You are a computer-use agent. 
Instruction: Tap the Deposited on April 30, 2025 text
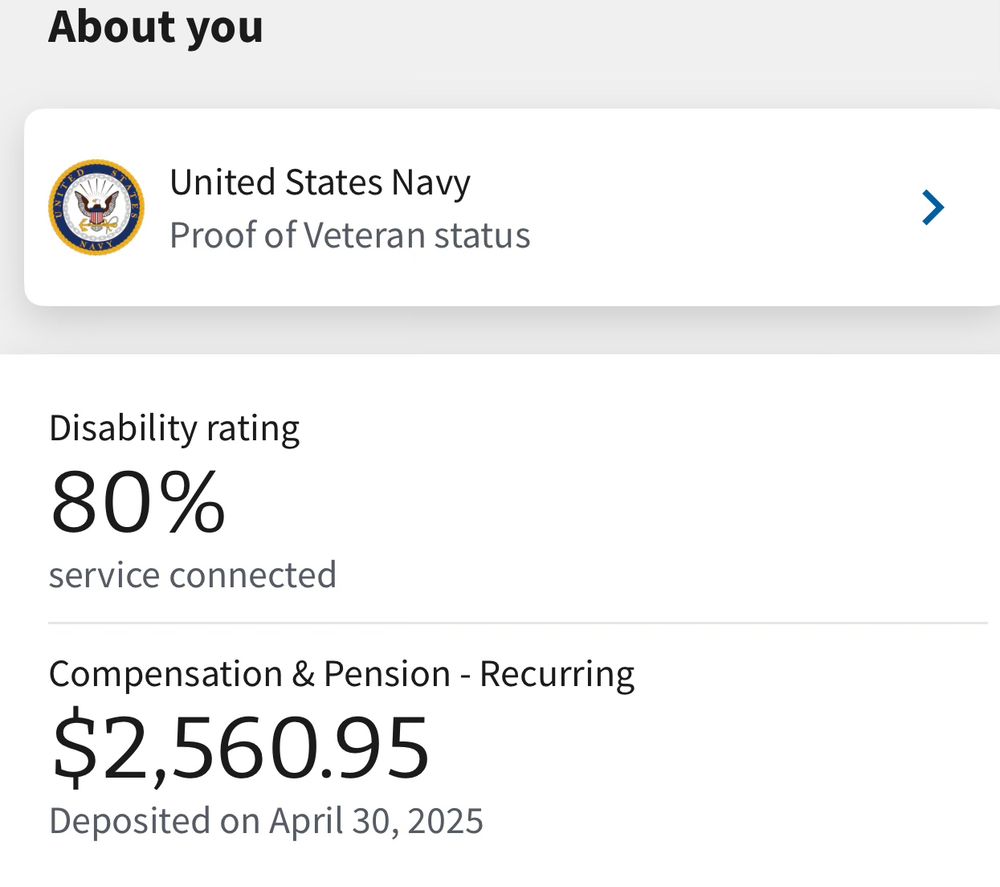[266, 821]
